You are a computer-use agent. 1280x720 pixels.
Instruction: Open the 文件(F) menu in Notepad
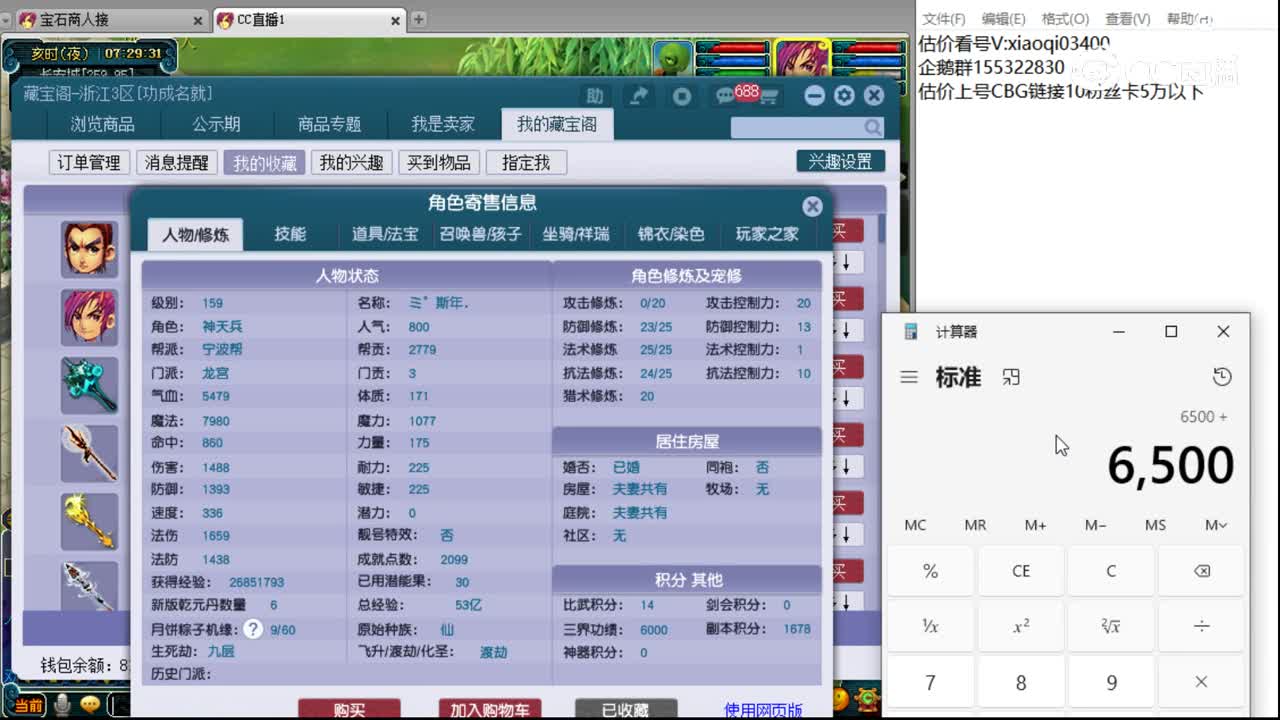946,17
